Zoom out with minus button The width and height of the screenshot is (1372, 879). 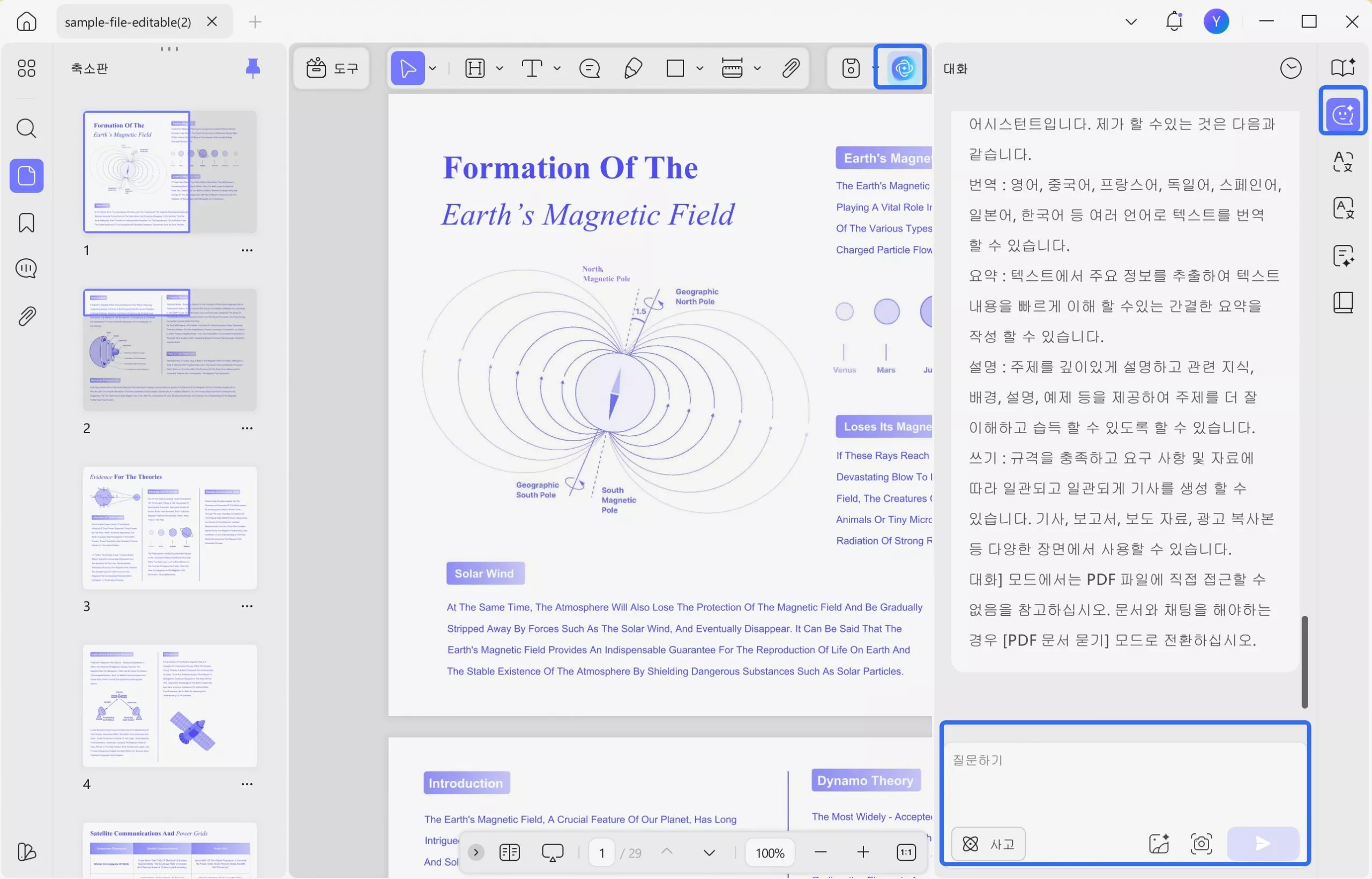tap(821, 853)
